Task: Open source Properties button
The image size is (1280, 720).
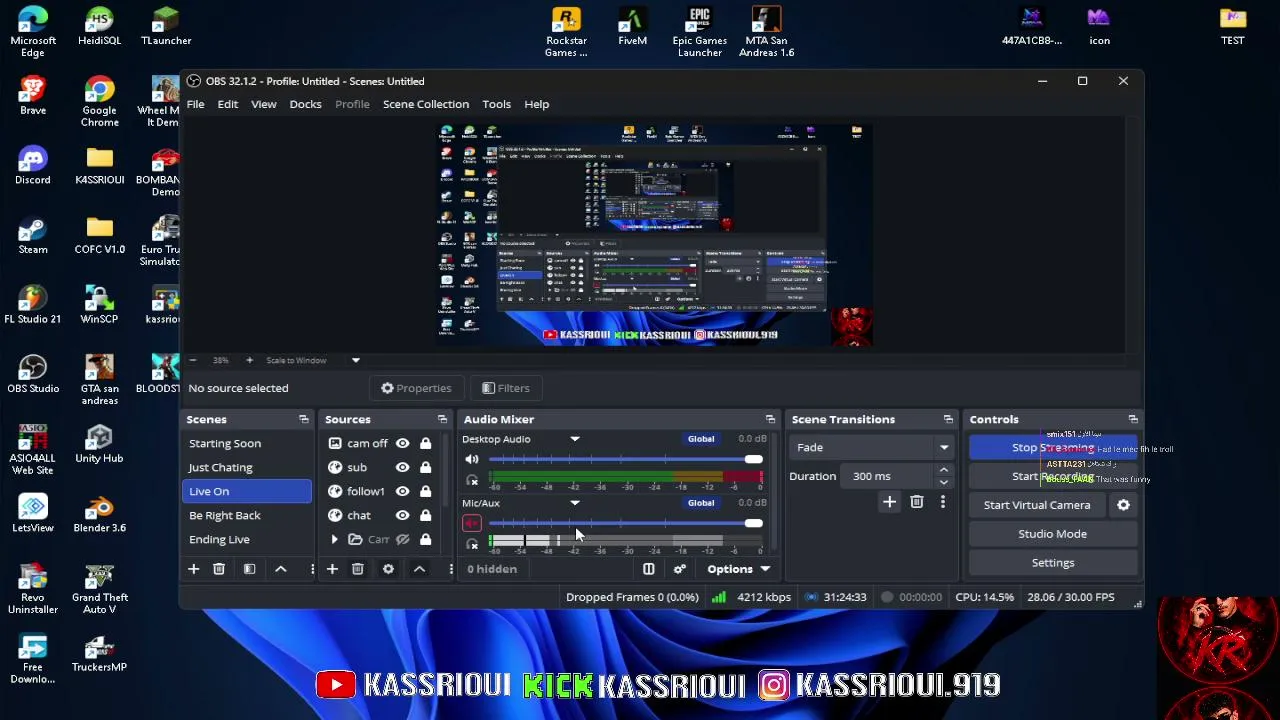Action: coord(416,388)
